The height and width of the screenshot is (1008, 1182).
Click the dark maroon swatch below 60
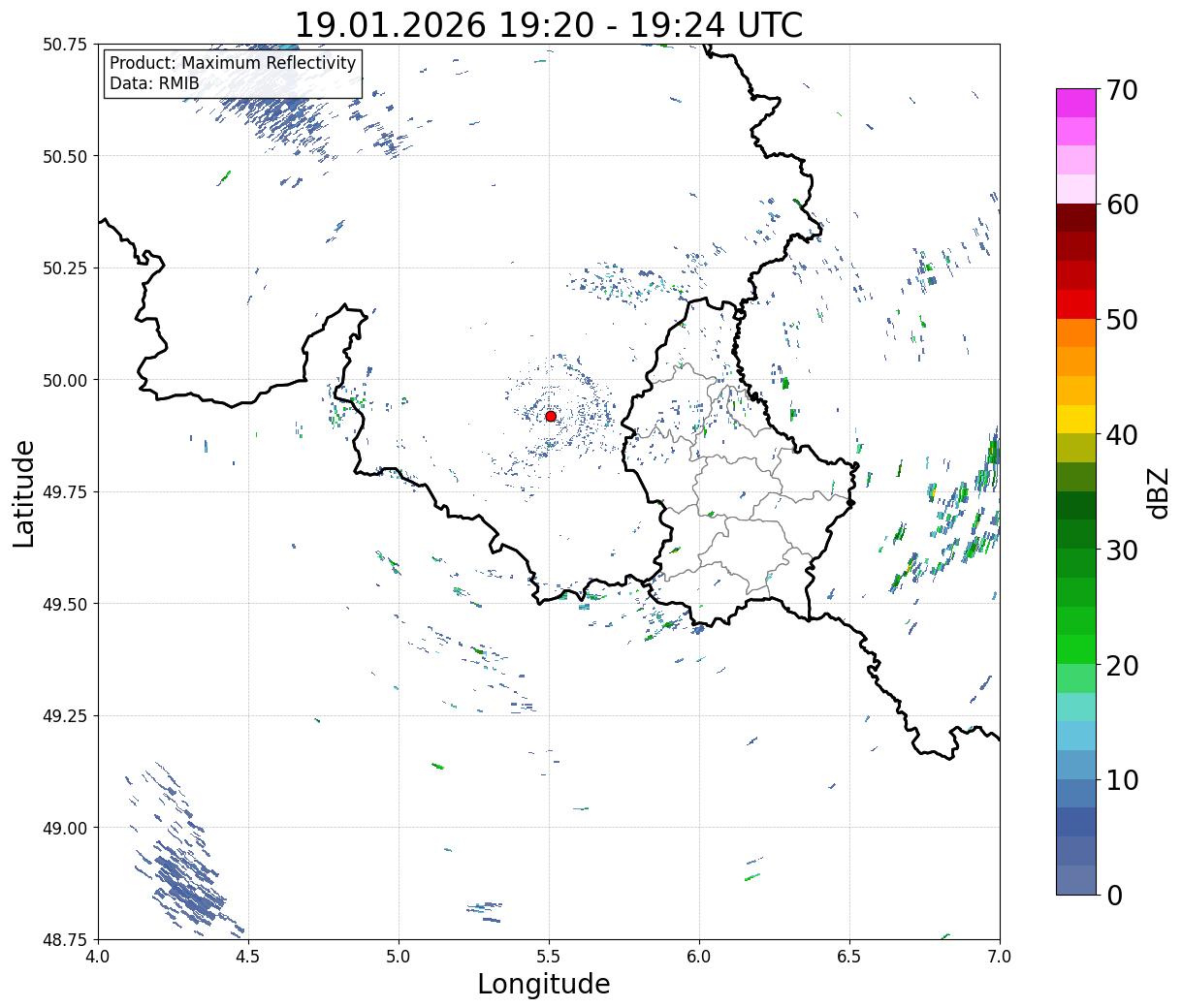click(x=1076, y=218)
